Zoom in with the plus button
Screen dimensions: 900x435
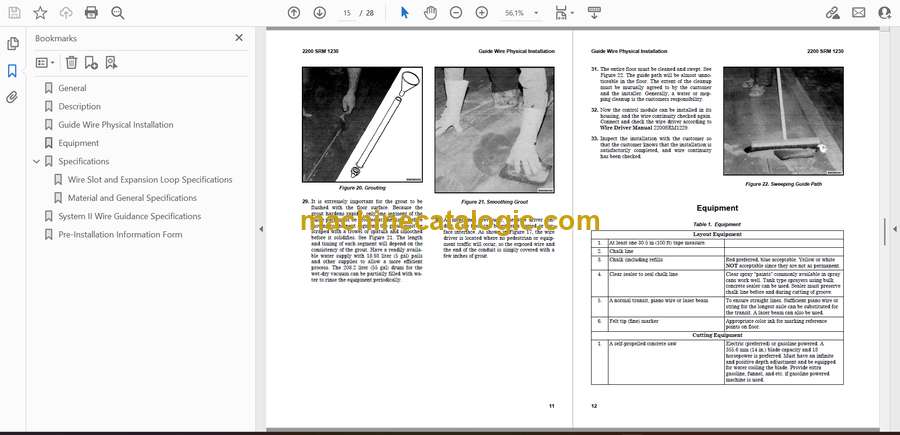[482, 13]
